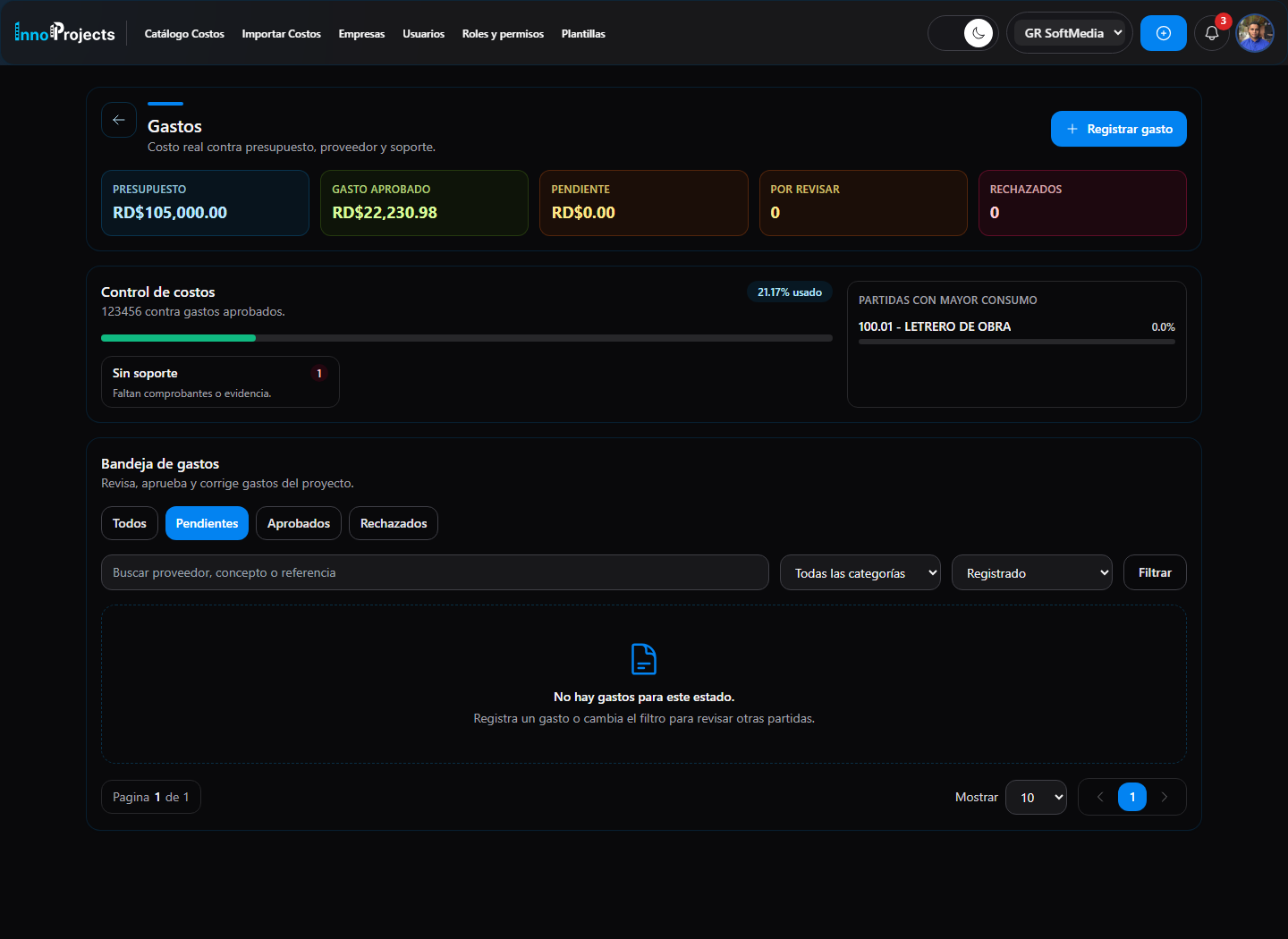The height and width of the screenshot is (939, 1288).
Task: Select the Presupuesto RD$105,000.00 card
Action: (205, 203)
